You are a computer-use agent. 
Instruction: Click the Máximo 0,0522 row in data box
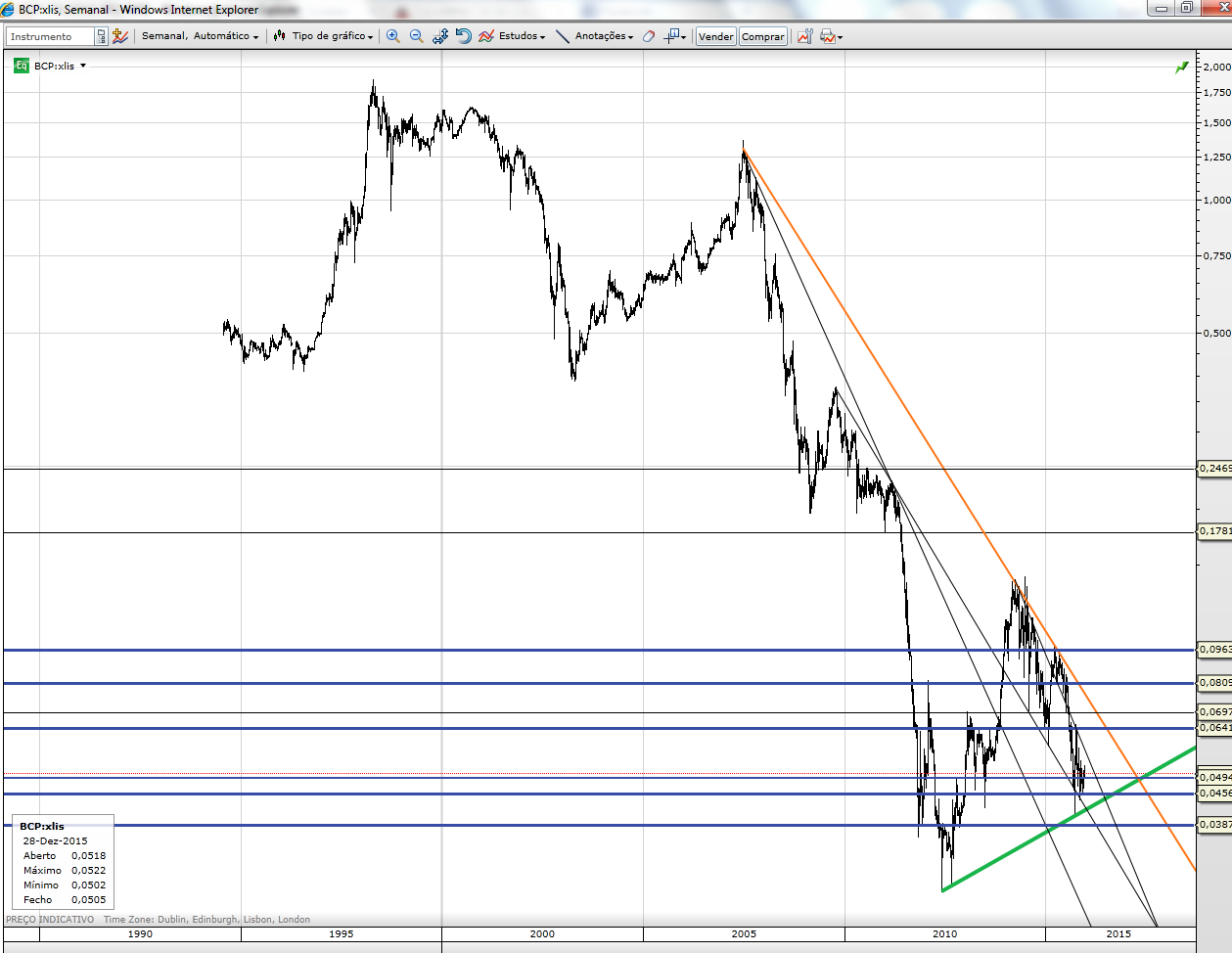tap(65, 870)
